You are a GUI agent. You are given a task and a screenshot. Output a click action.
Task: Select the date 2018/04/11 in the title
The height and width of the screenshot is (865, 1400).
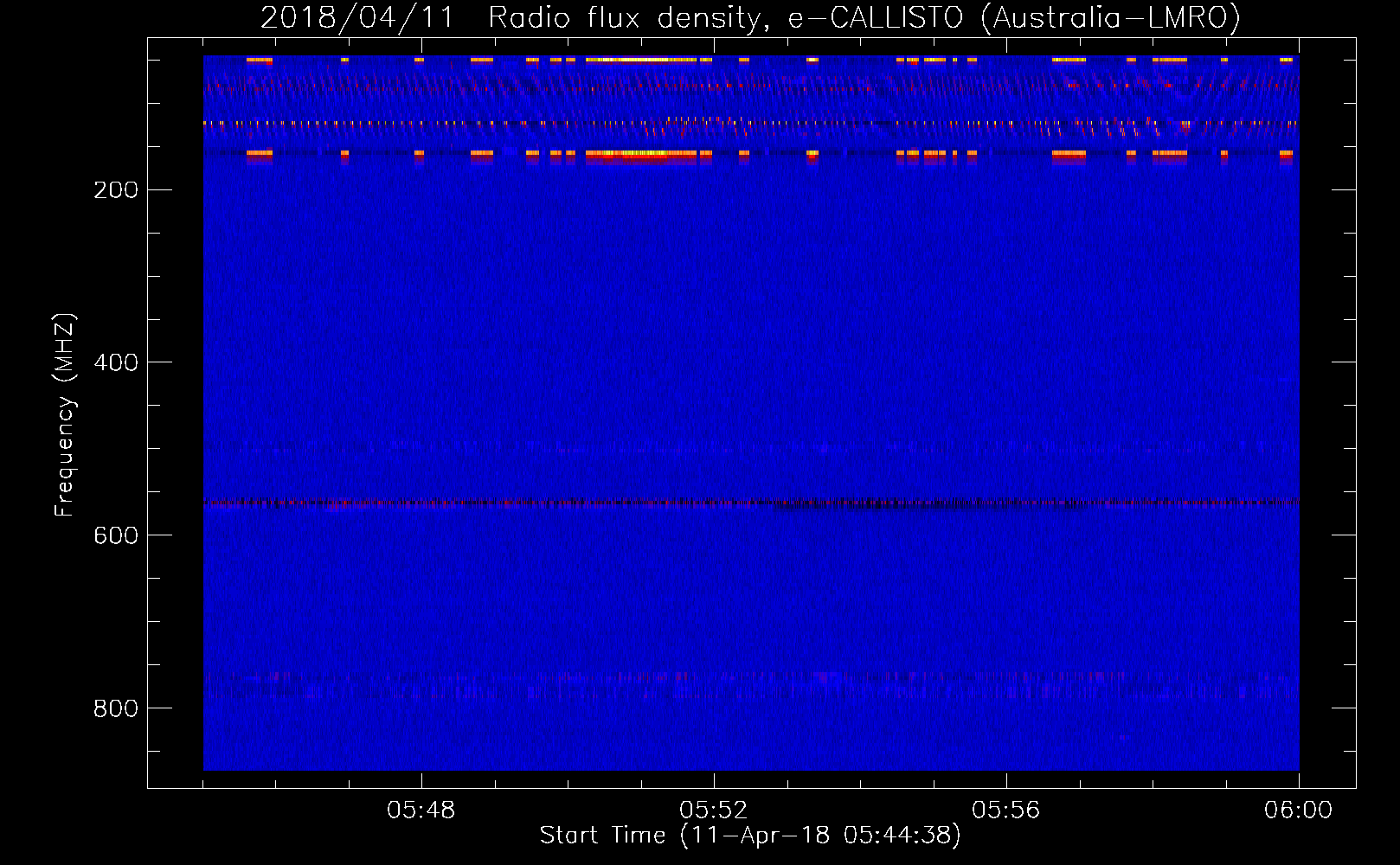[356, 18]
